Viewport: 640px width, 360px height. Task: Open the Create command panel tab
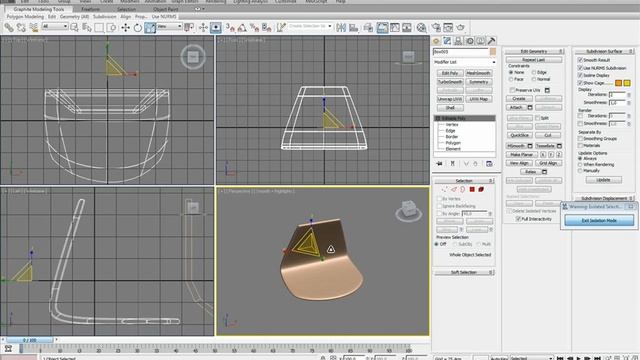tap(436, 41)
